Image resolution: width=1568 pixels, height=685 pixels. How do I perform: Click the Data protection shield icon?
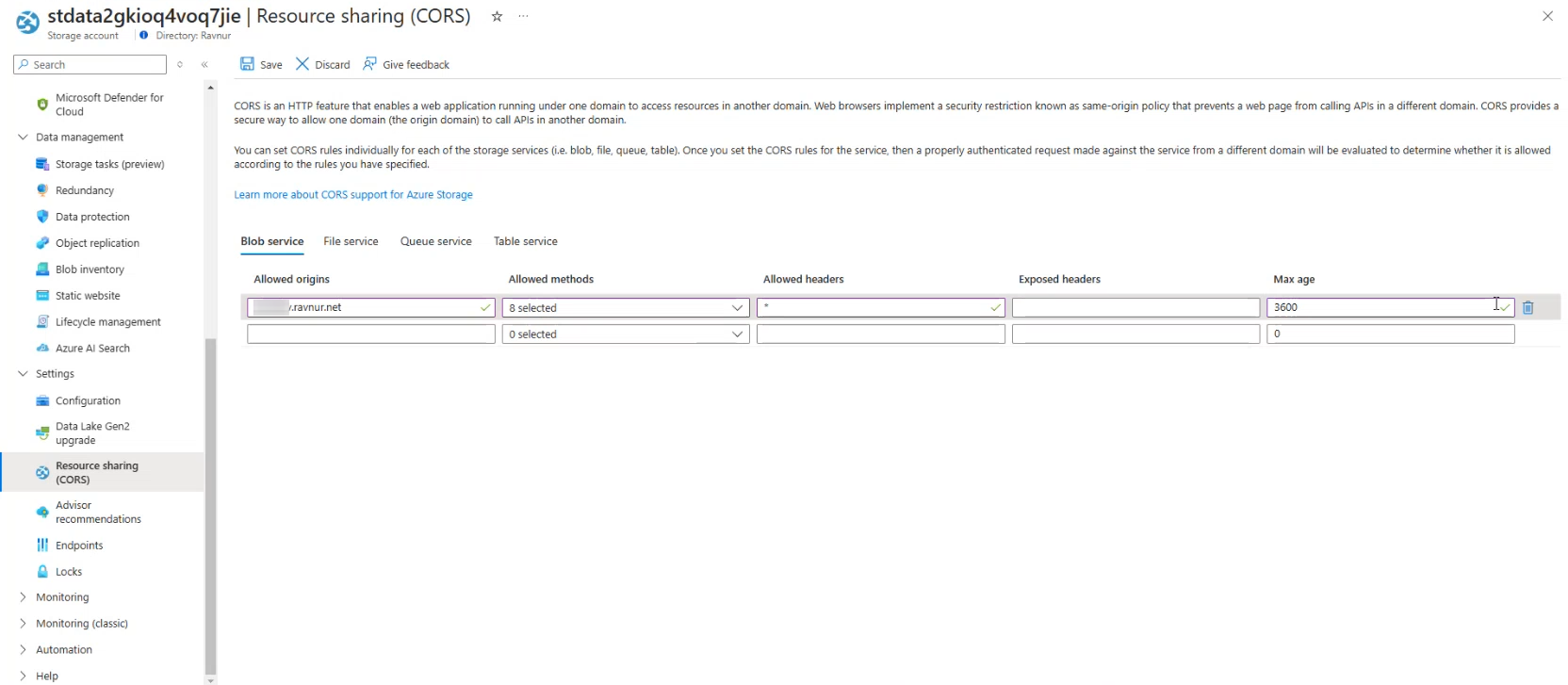coord(42,217)
